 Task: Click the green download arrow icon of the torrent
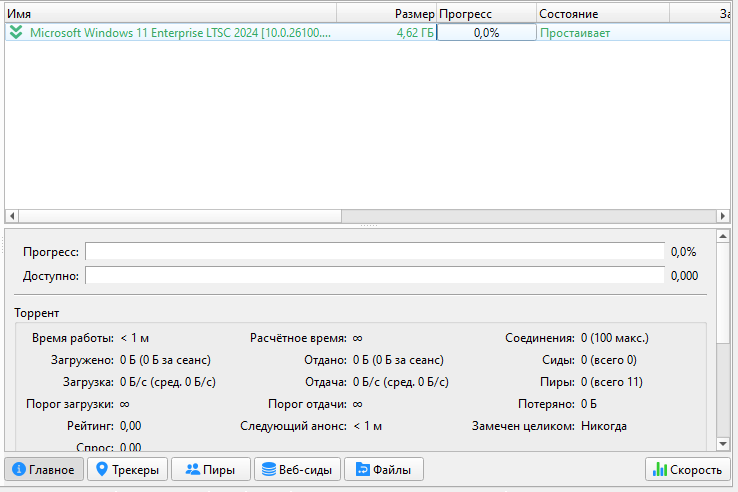pyautogui.click(x=16, y=32)
